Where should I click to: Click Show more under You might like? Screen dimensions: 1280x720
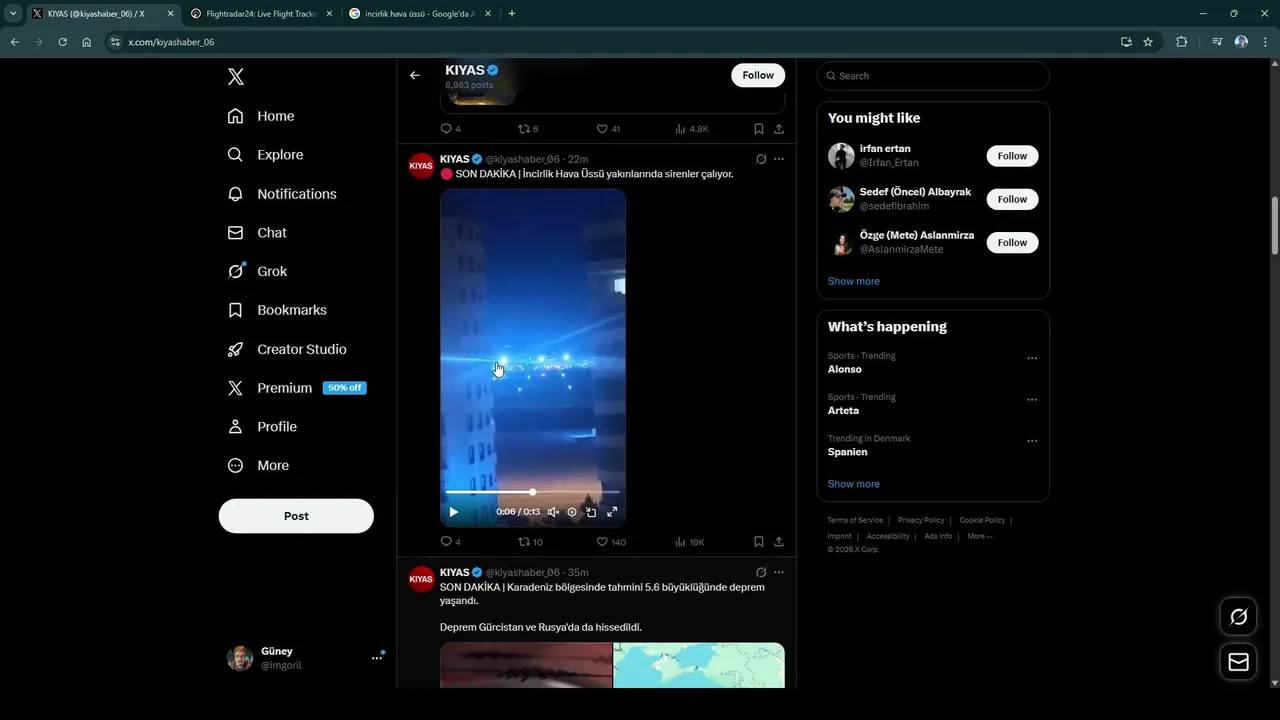tap(854, 281)
